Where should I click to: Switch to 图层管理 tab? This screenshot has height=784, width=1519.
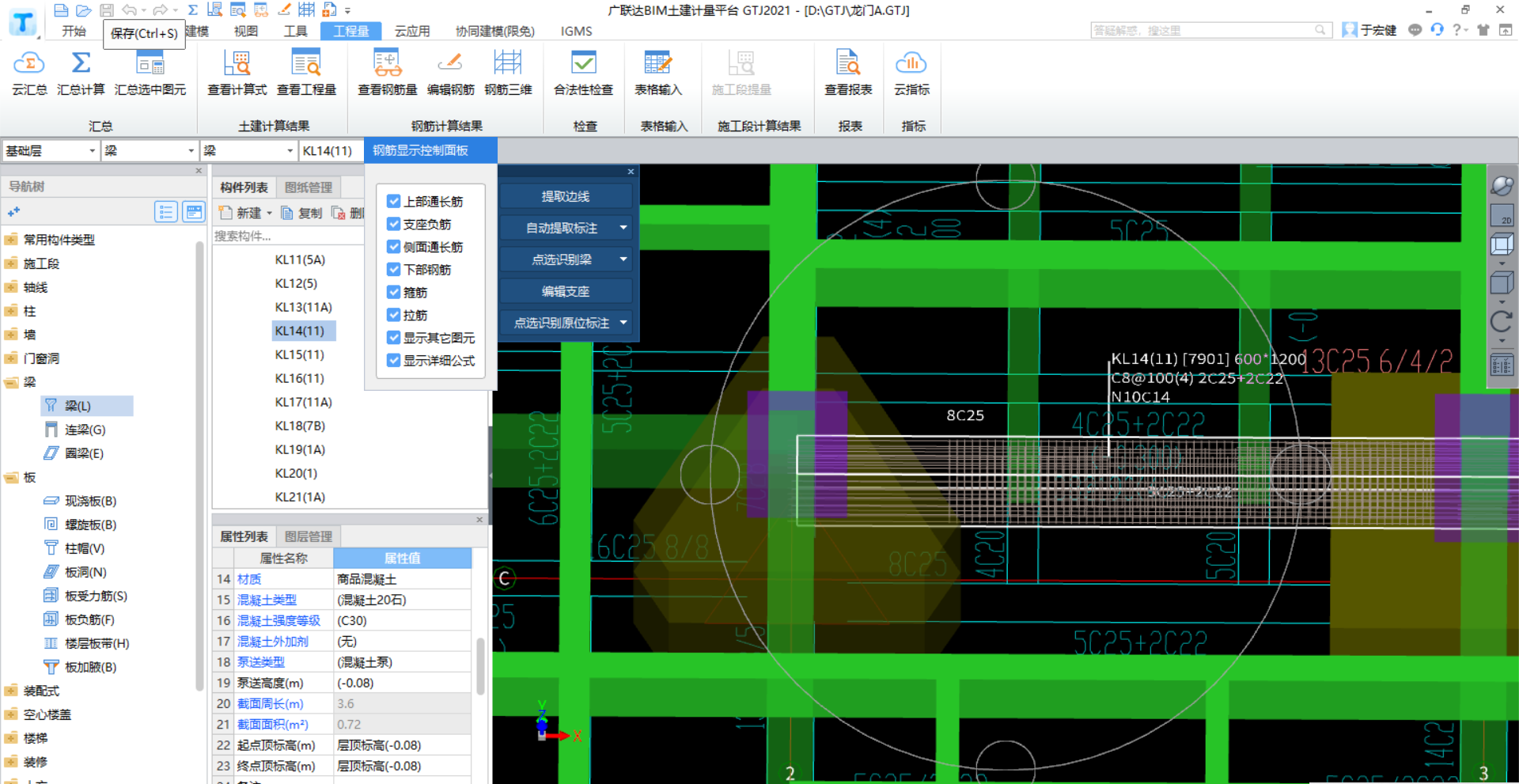(309, 536)
